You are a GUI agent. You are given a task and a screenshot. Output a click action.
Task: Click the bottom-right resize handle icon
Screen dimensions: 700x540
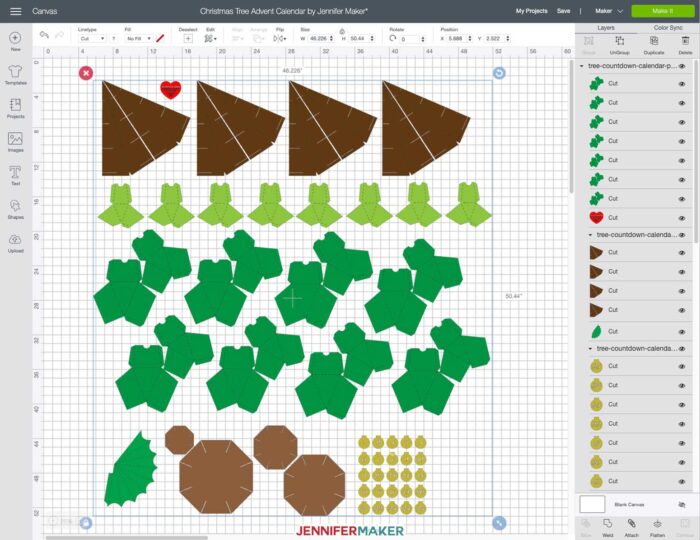499,523
